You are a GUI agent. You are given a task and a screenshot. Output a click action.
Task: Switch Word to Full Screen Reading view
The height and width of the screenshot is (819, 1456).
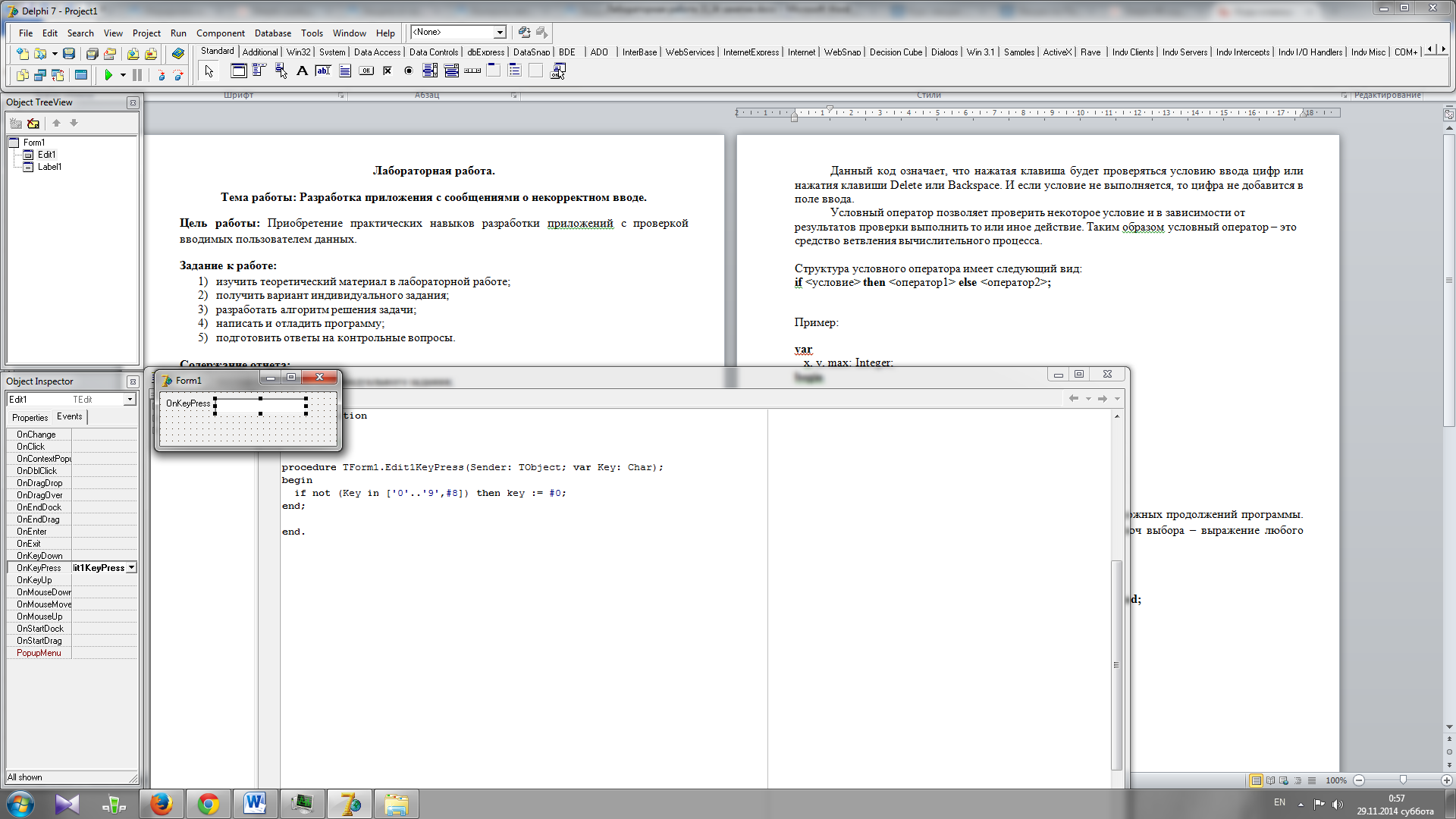[x=1270, y=780]
